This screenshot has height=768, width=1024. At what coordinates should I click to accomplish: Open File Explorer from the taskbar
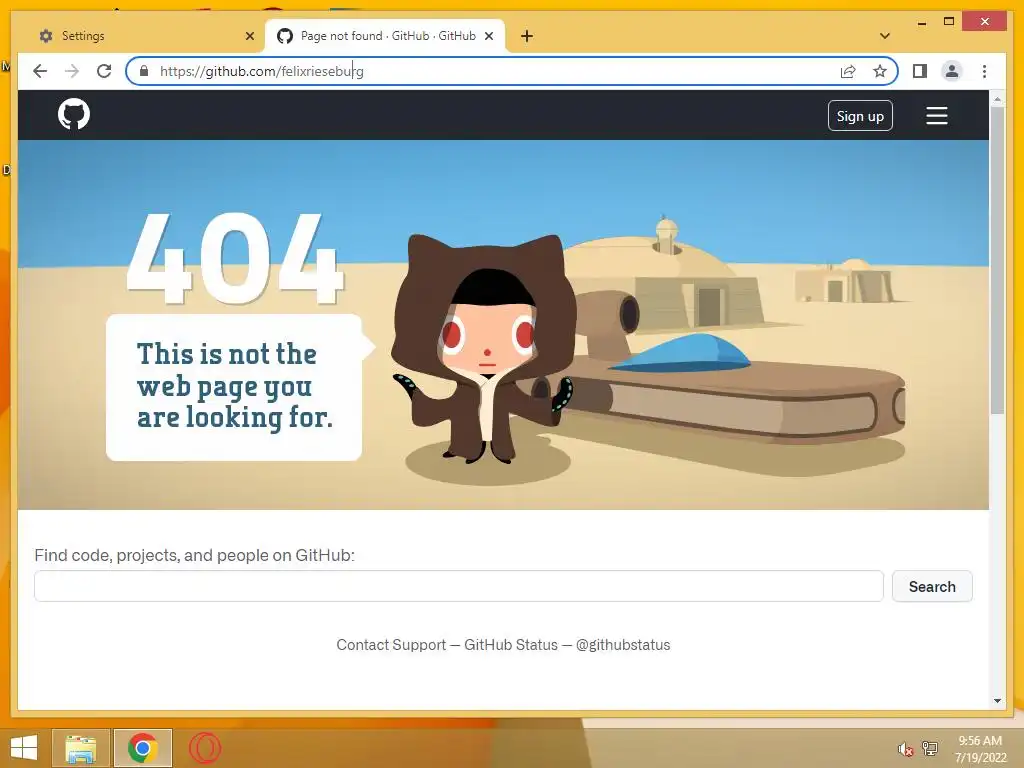point(80,748)
